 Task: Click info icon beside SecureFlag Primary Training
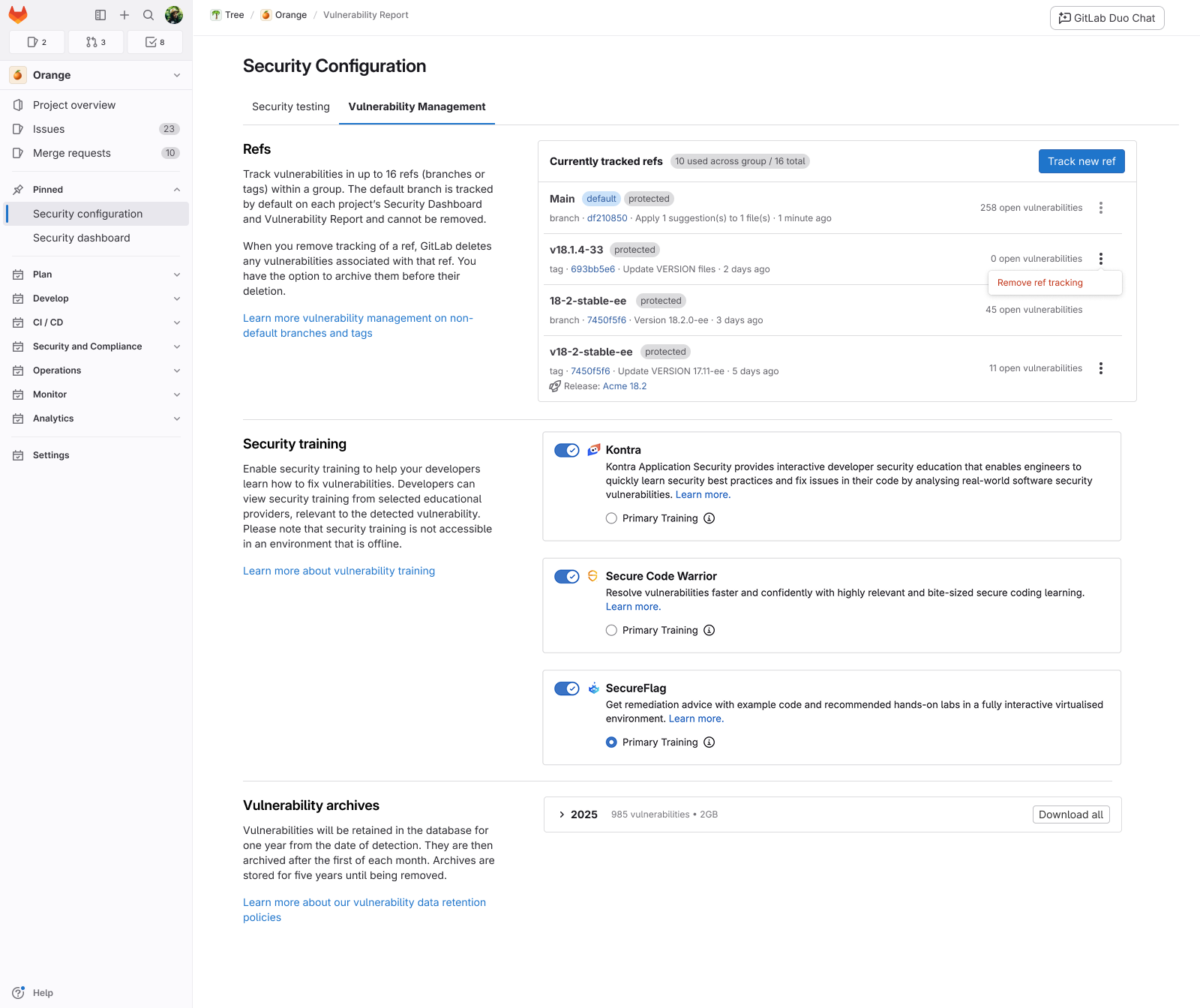(709, 742)
